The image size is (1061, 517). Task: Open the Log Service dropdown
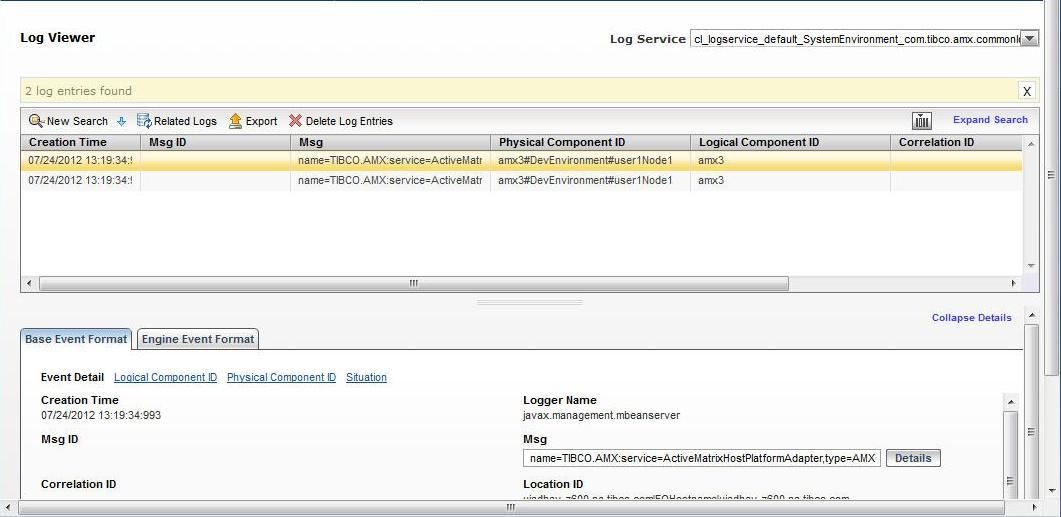[1029, 39]
